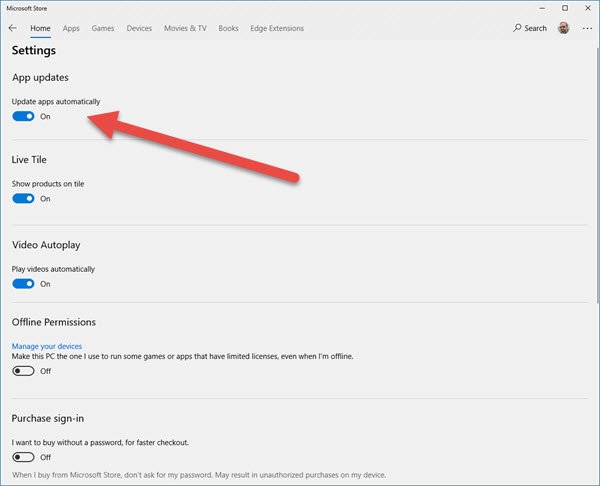Maximize the Microsoft Store window
This screenshot has width=600, height=486.
pos(565,8)
